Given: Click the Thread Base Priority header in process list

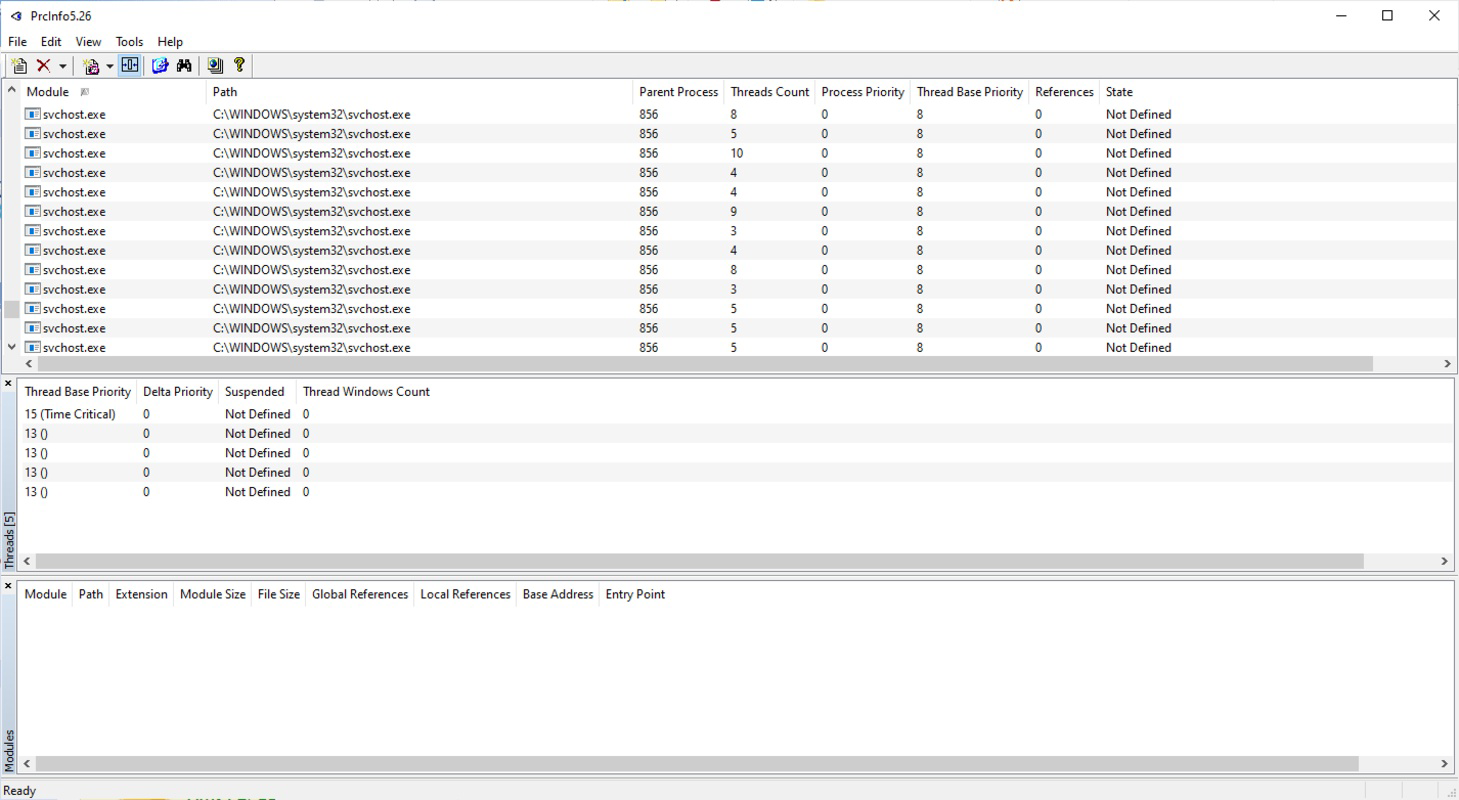Looking at the screenshot, I should [969, 92].
